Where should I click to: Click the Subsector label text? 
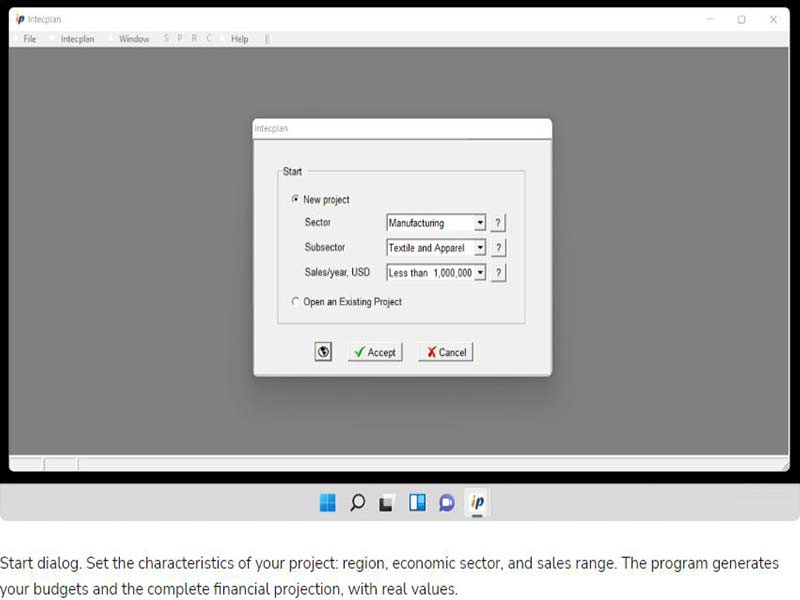324,247
